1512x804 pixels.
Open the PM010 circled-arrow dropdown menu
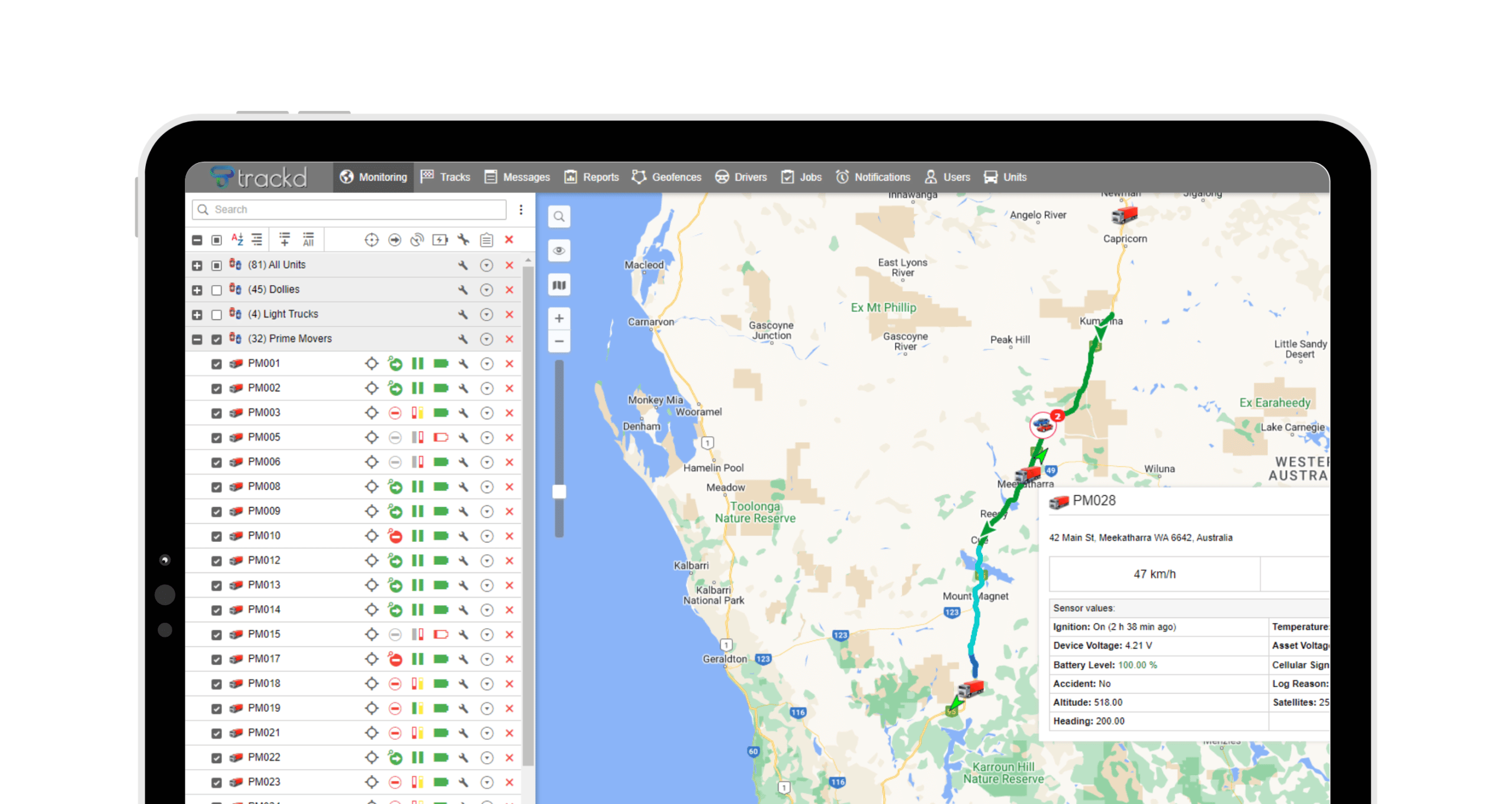pyautogui.click(x=487, y=536)
